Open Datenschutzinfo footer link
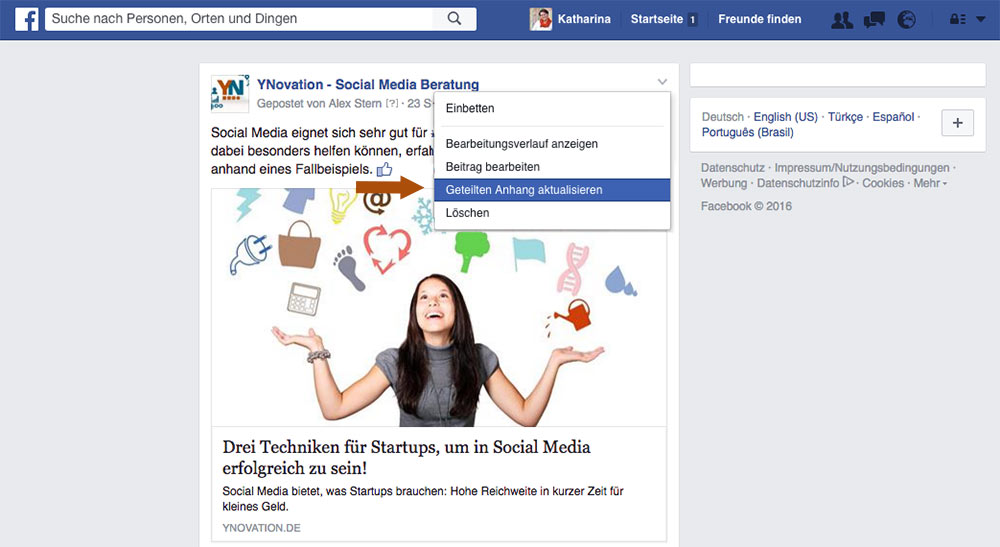 (x=798, y=183)
